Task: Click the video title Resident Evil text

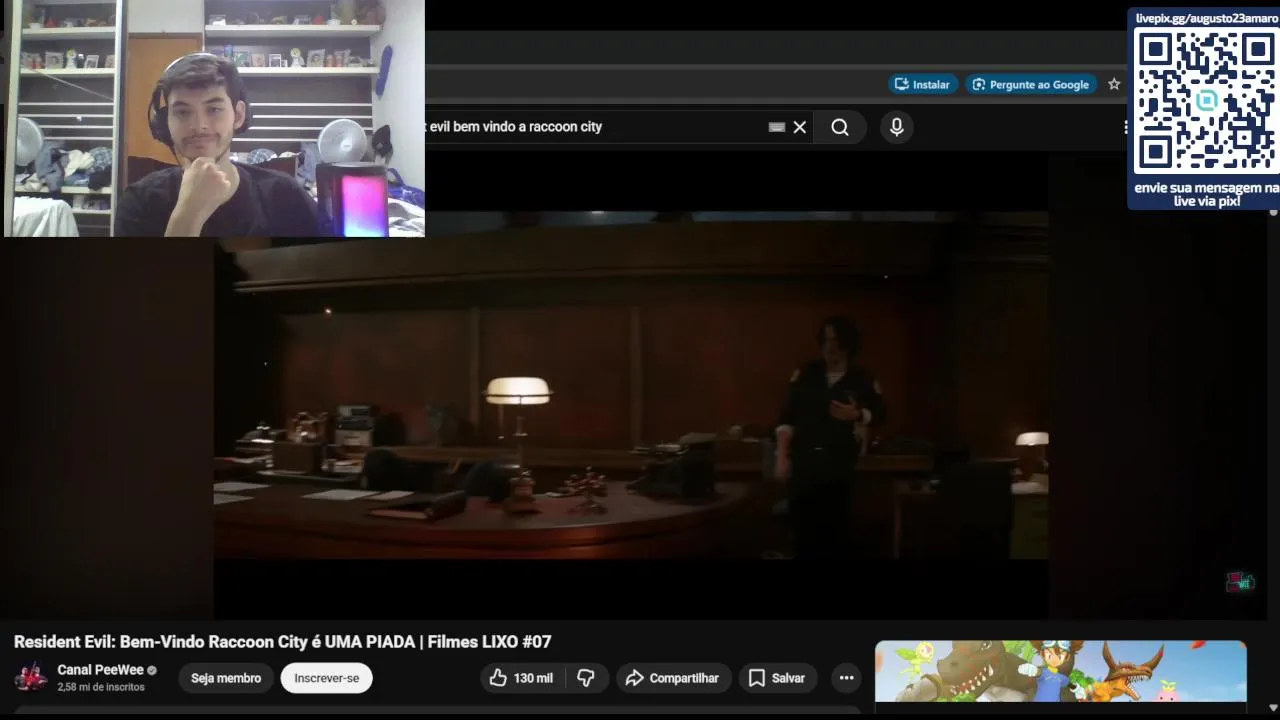Action: tap(282, 642)
